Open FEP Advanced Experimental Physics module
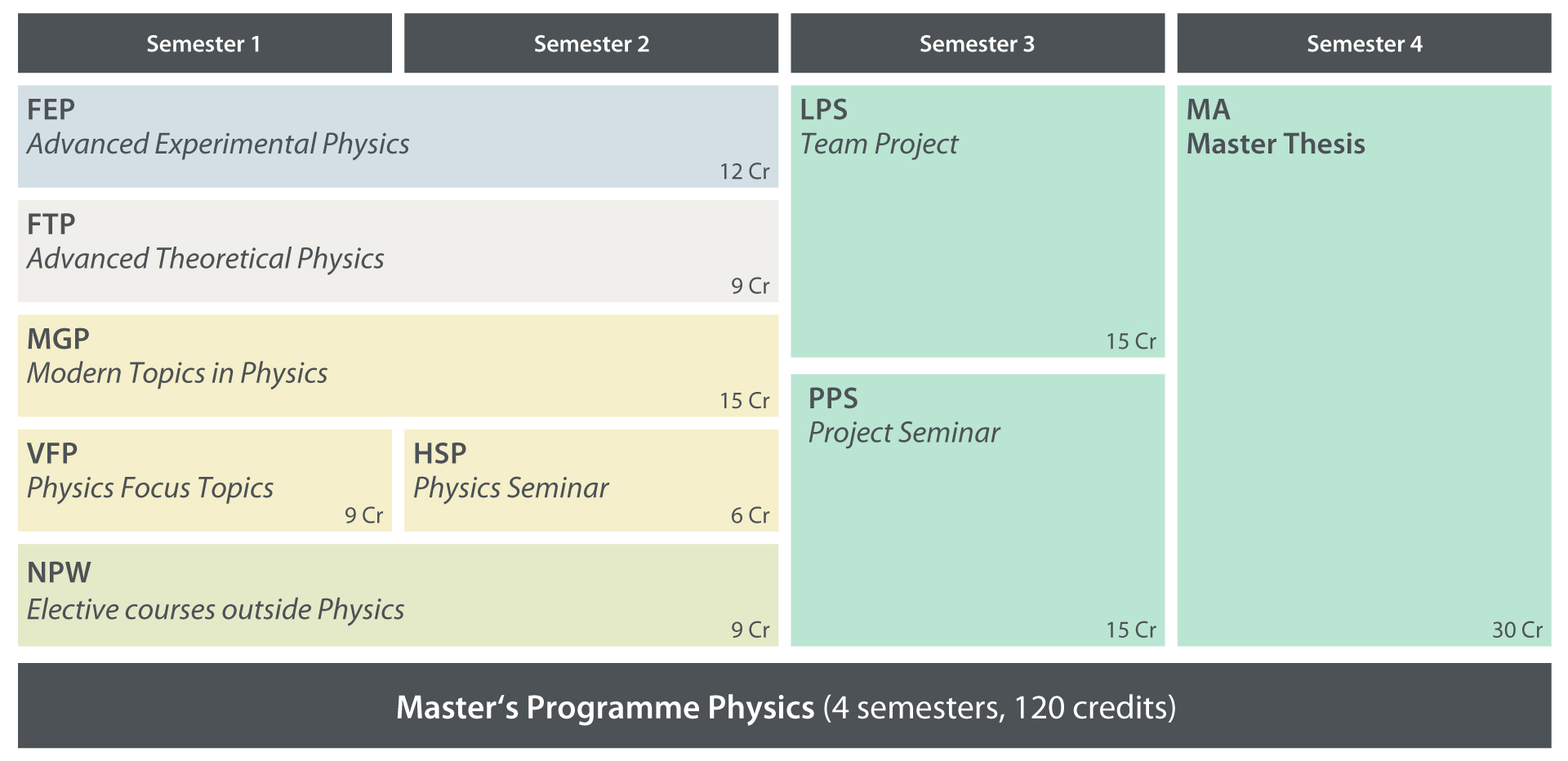 coord(398,136)
